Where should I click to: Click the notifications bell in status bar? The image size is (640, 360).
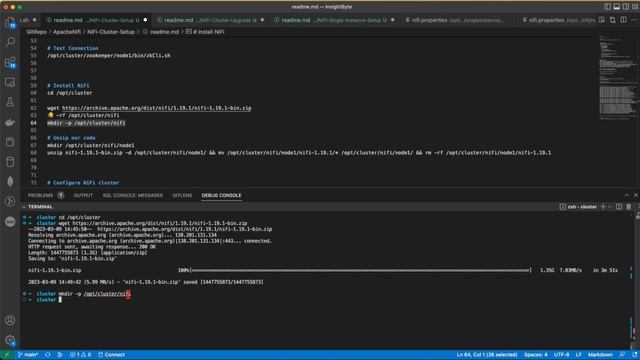click(x=635, y=355)
